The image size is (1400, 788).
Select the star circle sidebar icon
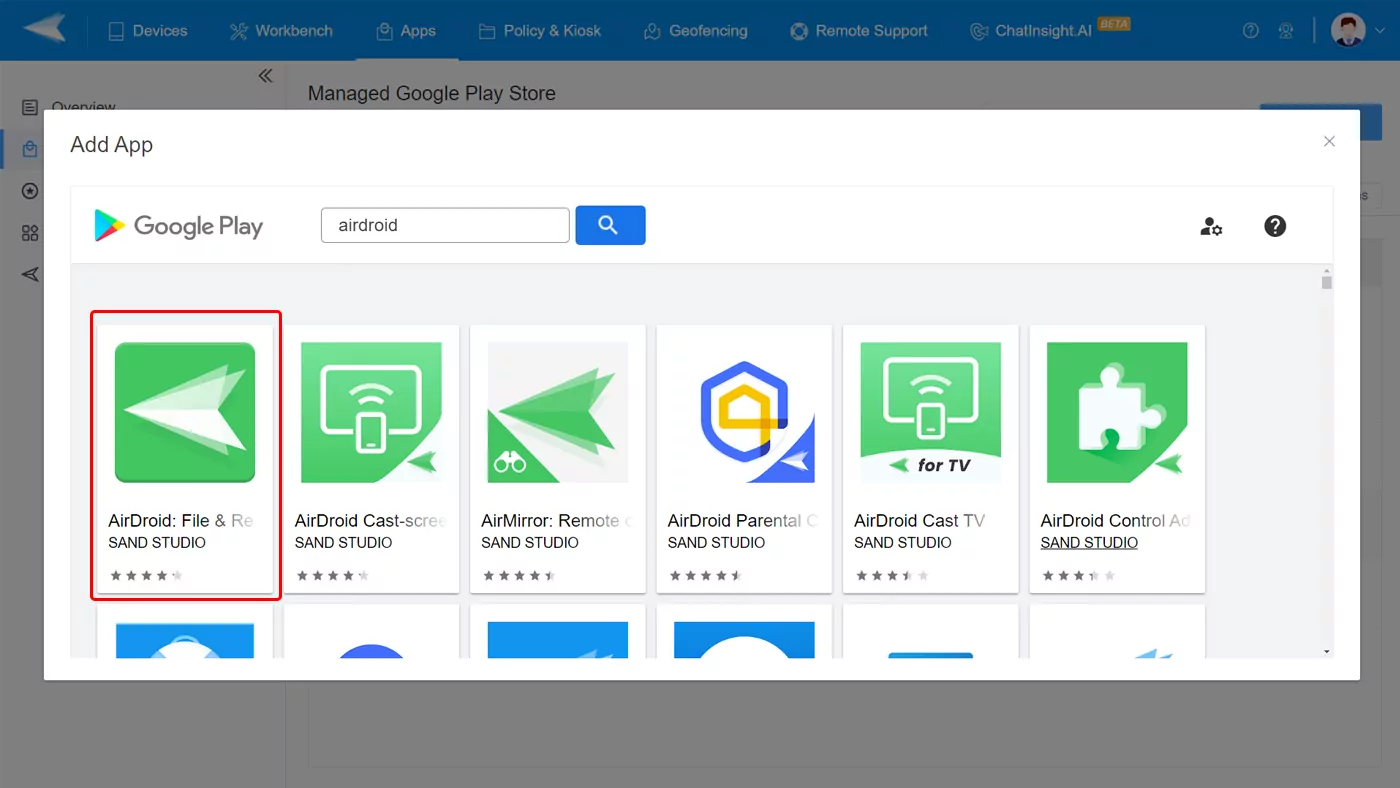(30, 191)
